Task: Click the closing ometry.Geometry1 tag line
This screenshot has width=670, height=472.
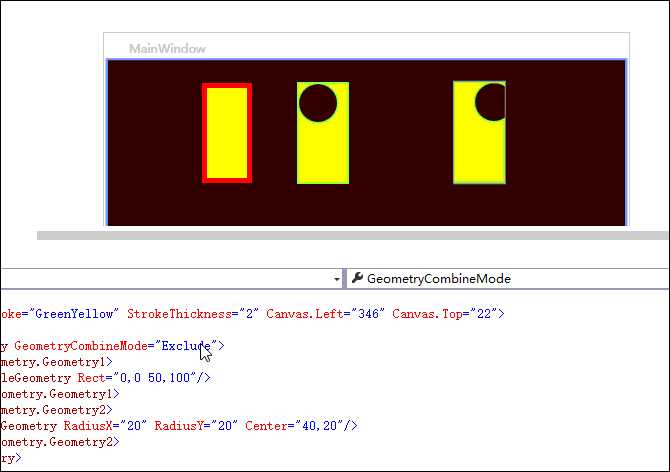Action: click(x=60, y=394)
